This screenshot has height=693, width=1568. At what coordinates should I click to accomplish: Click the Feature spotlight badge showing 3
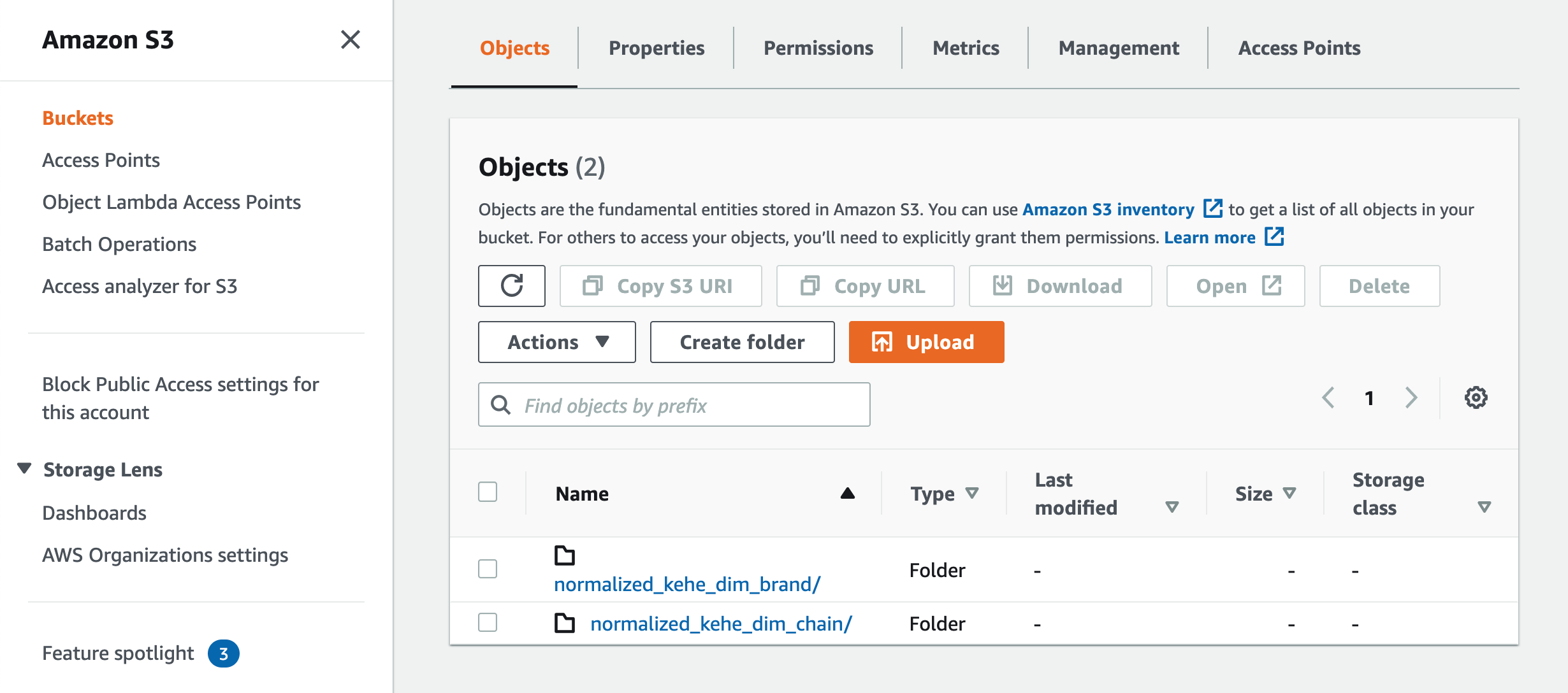(x=224, y=654)
